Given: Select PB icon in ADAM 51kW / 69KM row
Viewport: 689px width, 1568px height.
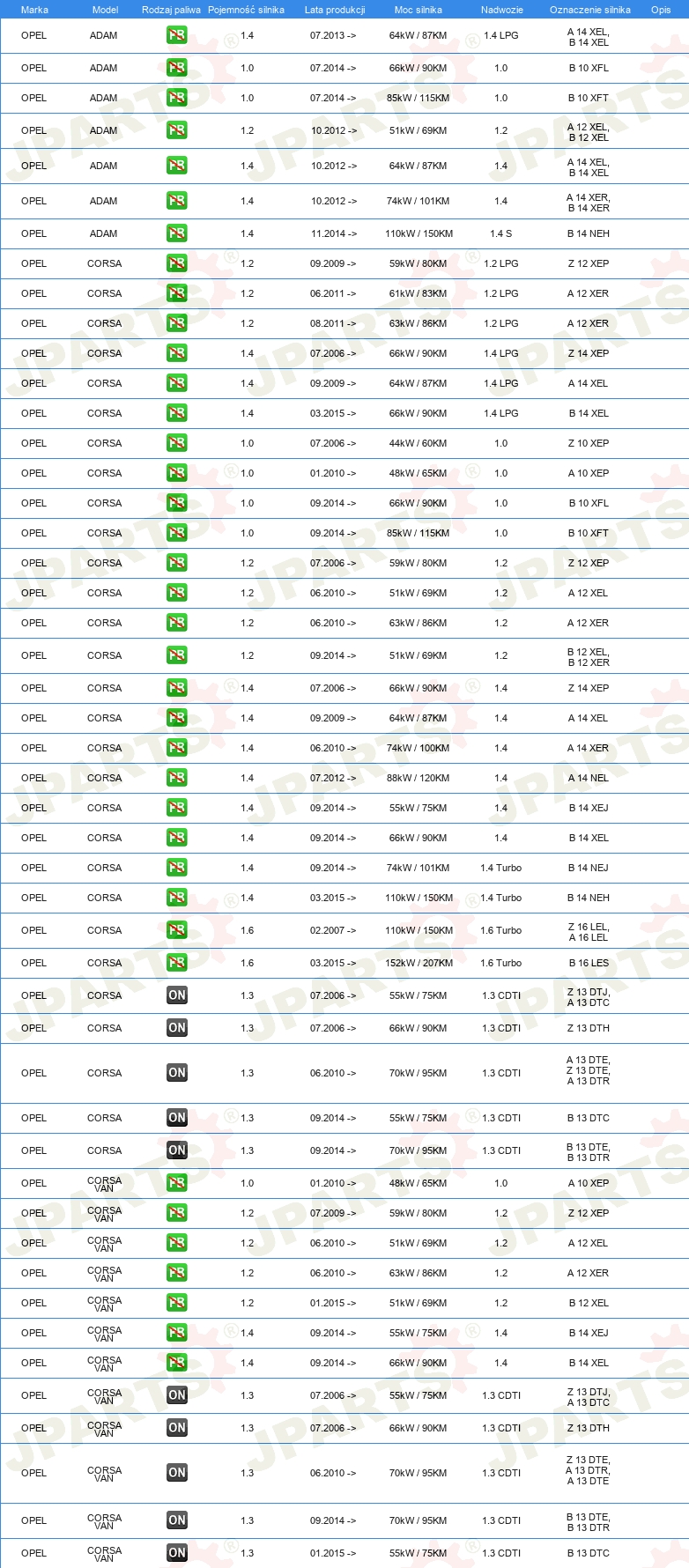Looking at the screenshot, I should tap(177, 130).
